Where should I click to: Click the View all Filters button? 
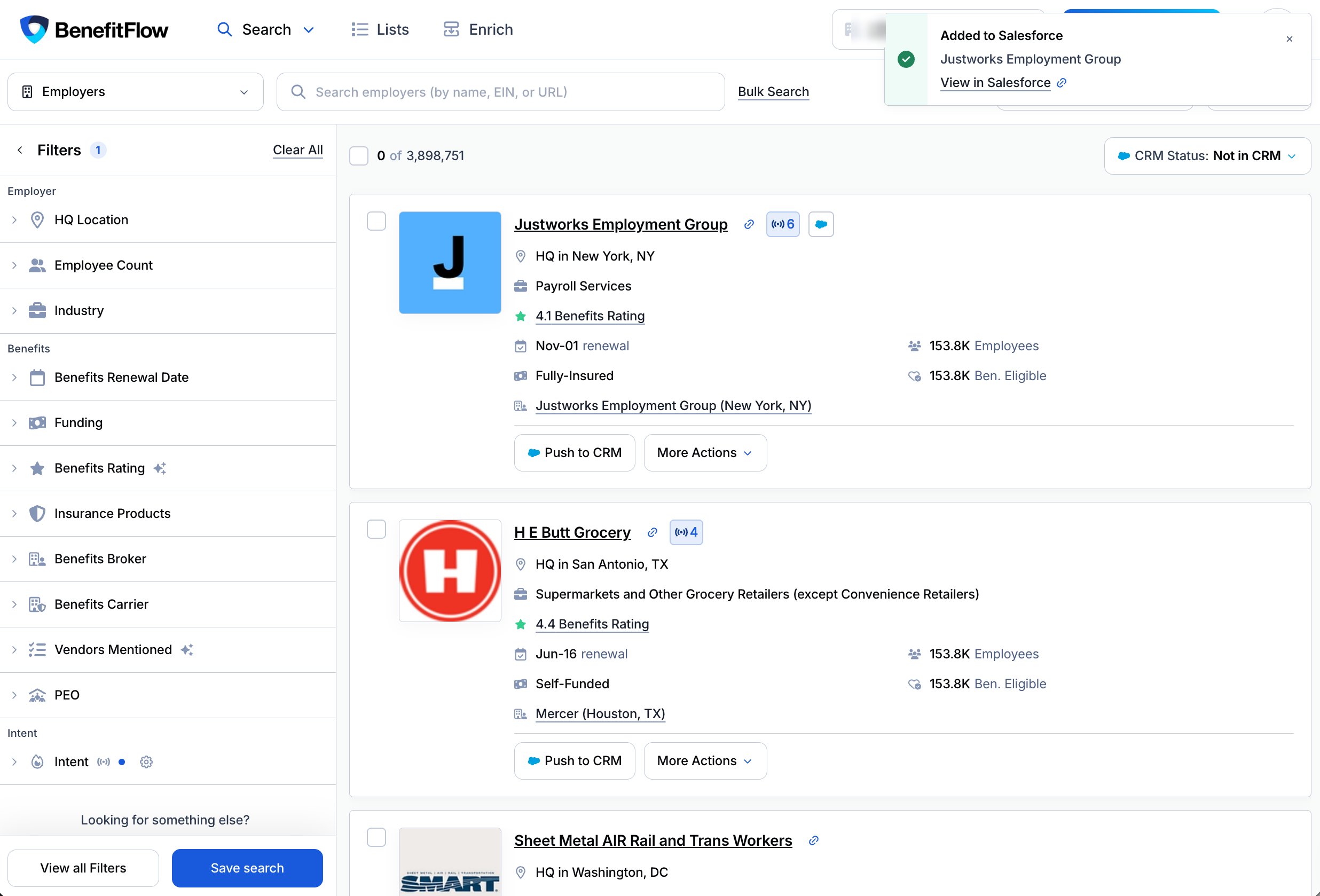[83, 868]
